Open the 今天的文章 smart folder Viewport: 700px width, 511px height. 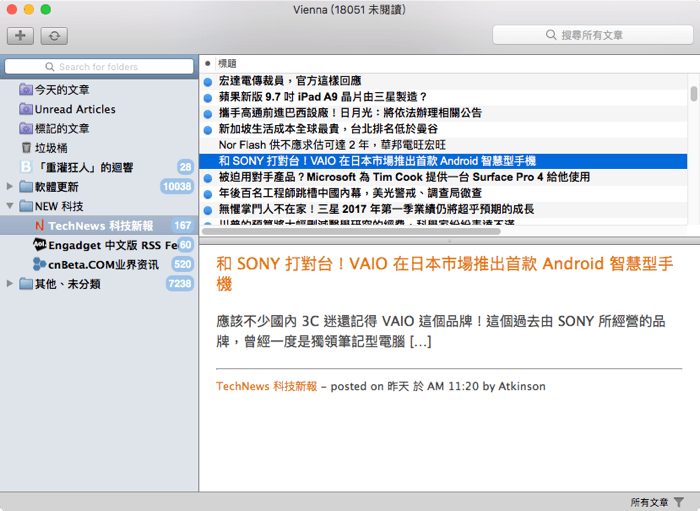point(61,89)
